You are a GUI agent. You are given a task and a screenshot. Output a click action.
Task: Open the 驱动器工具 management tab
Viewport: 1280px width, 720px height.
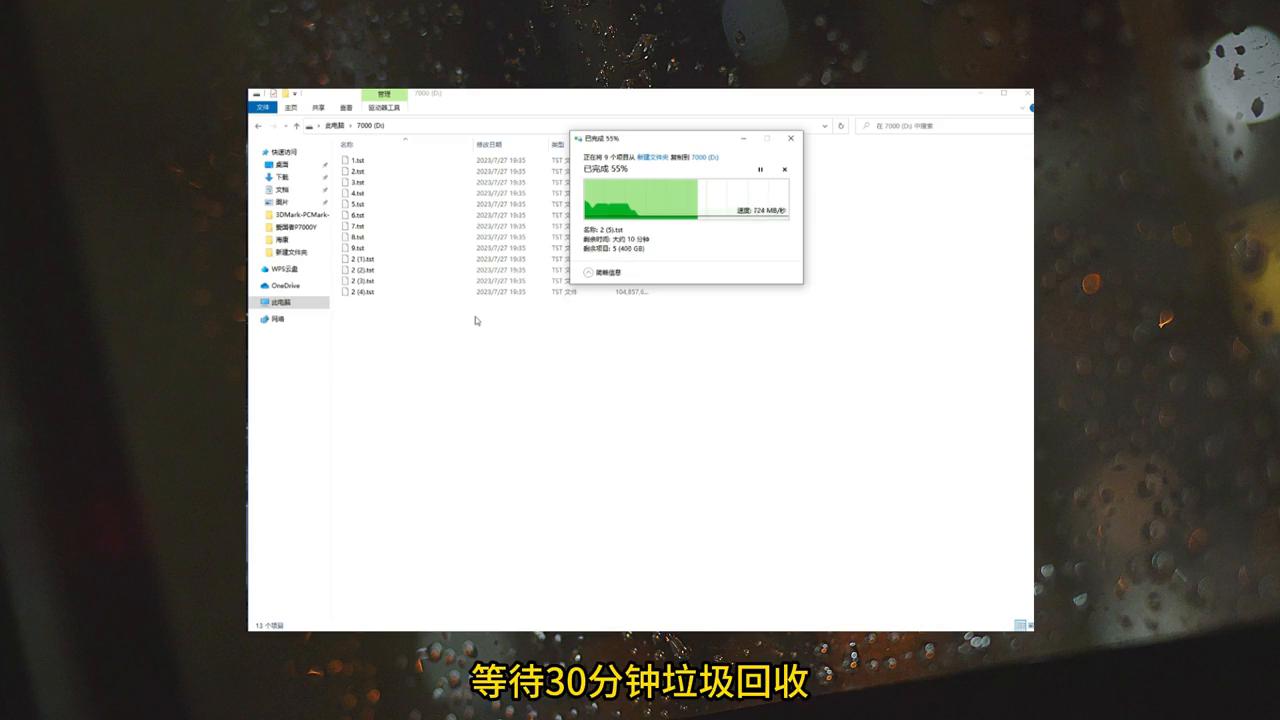point(385,106)
